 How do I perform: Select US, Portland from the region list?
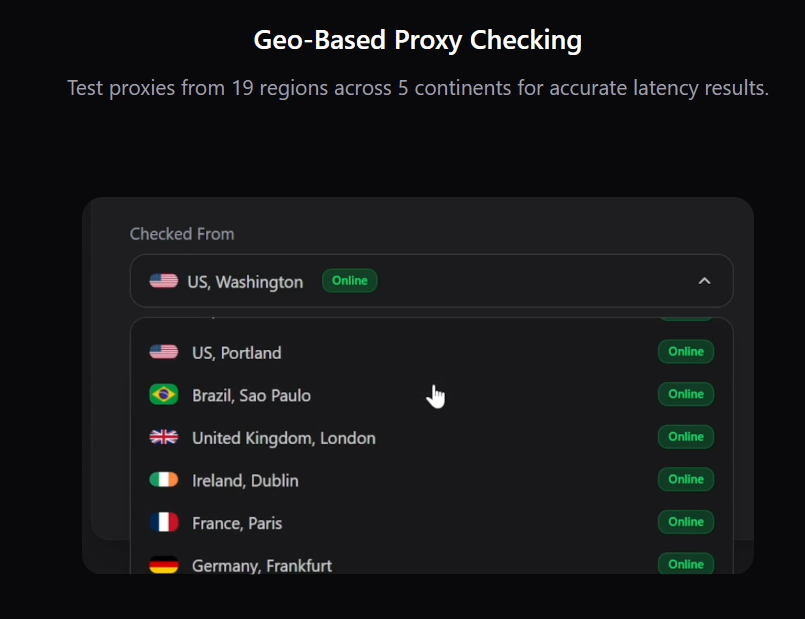pyautogui.click(x=236, y=352)
